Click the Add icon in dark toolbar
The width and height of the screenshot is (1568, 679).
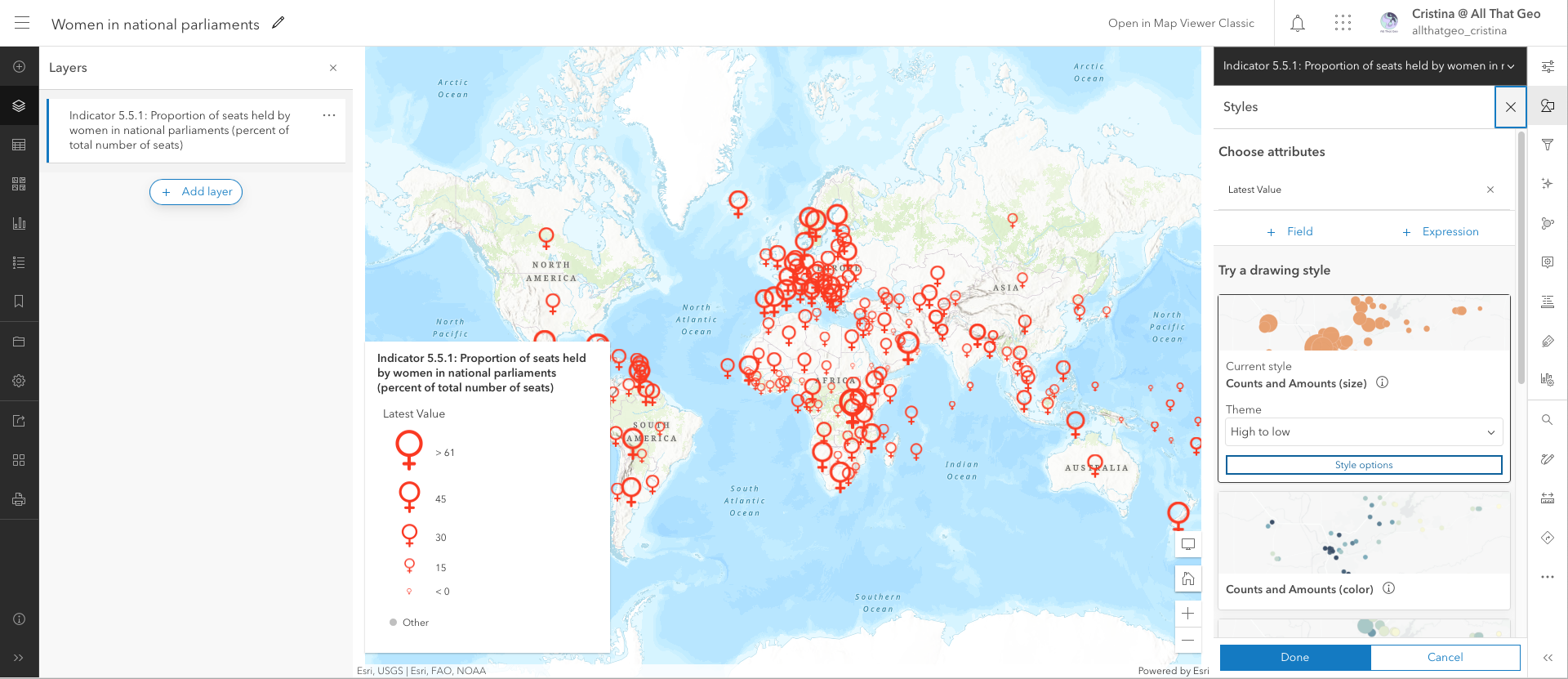point(19,67)
